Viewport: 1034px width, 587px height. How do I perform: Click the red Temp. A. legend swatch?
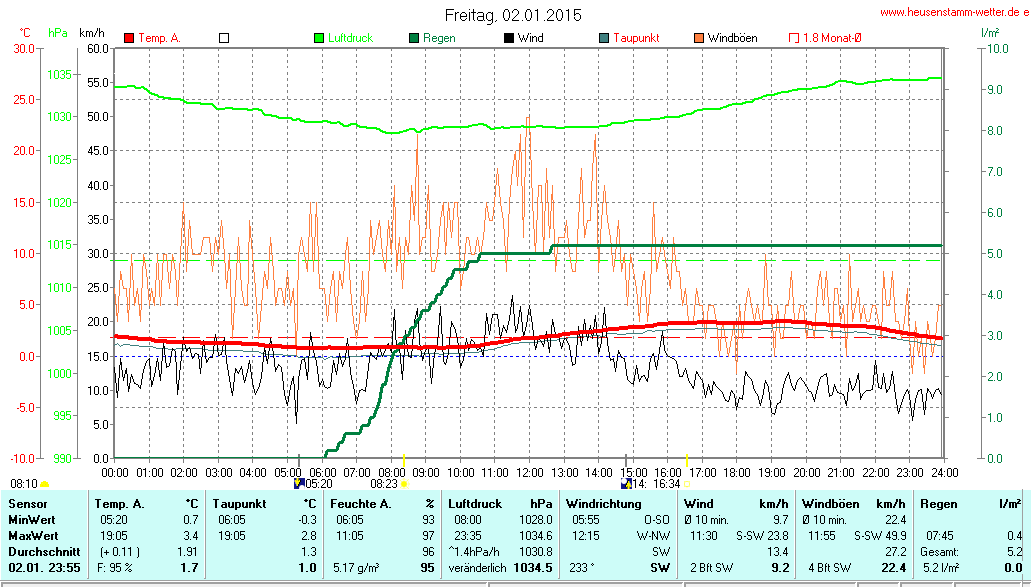click(129, 38)
